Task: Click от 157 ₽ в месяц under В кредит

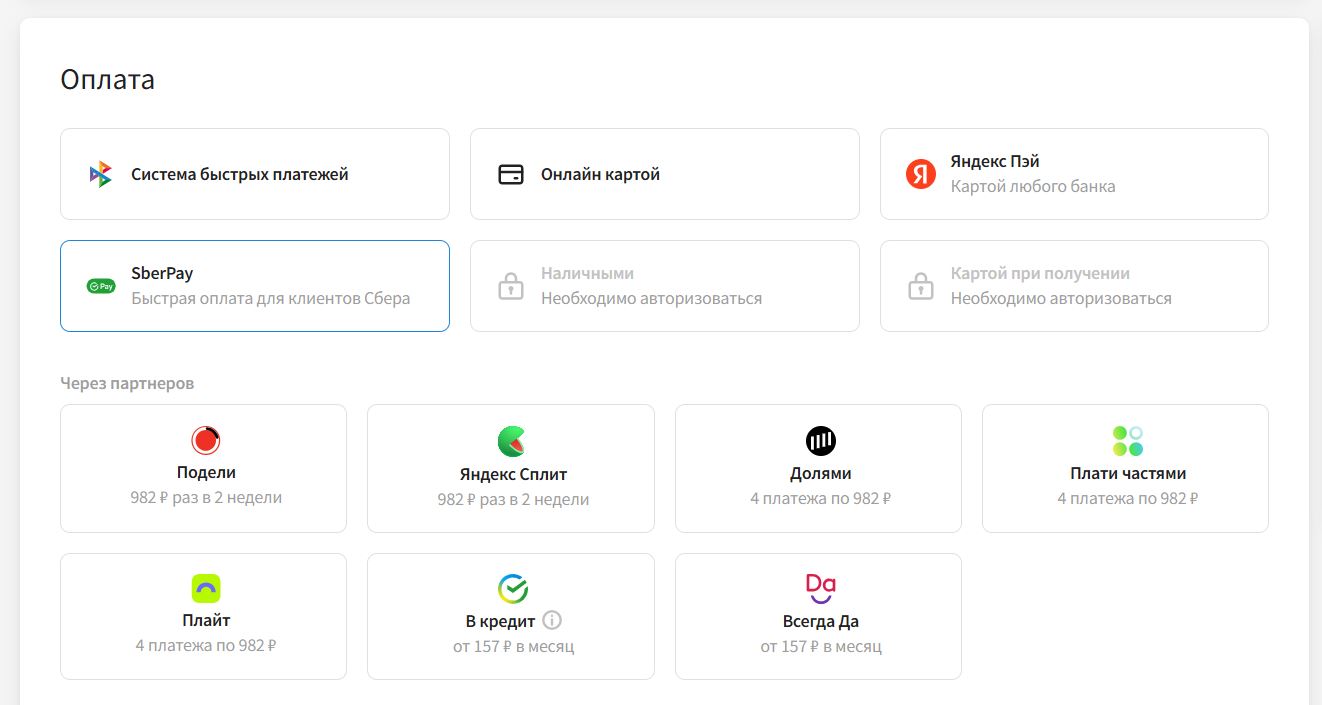Action: (x=513, y=646)
